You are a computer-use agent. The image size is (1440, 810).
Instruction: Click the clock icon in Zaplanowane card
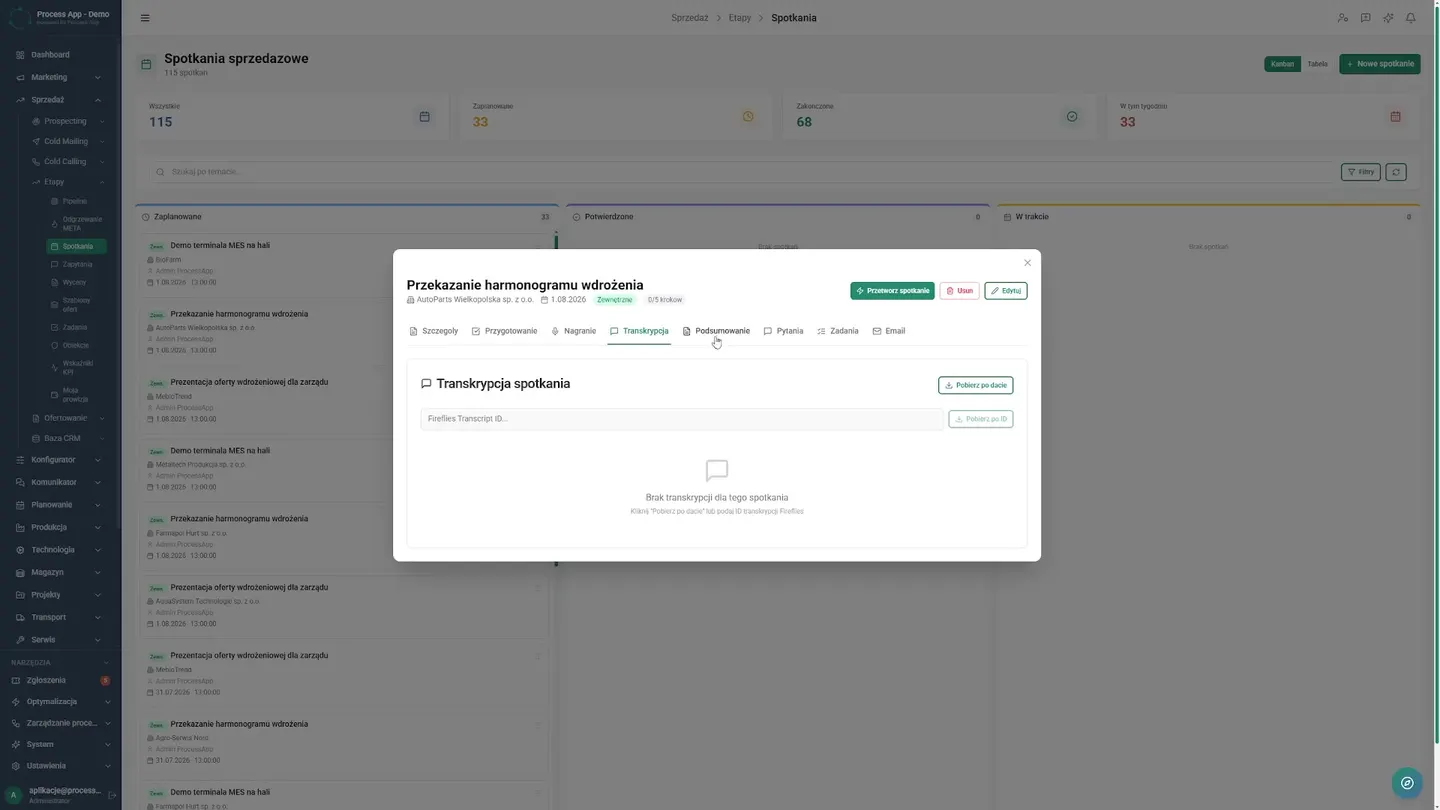[x=748, y=117]
